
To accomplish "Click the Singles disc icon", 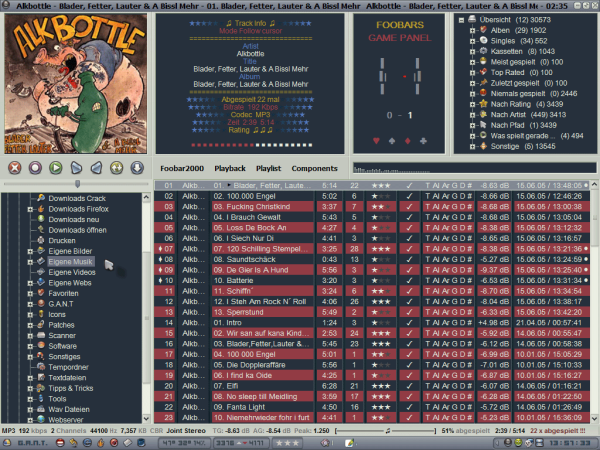I will [x=484, y=41].
